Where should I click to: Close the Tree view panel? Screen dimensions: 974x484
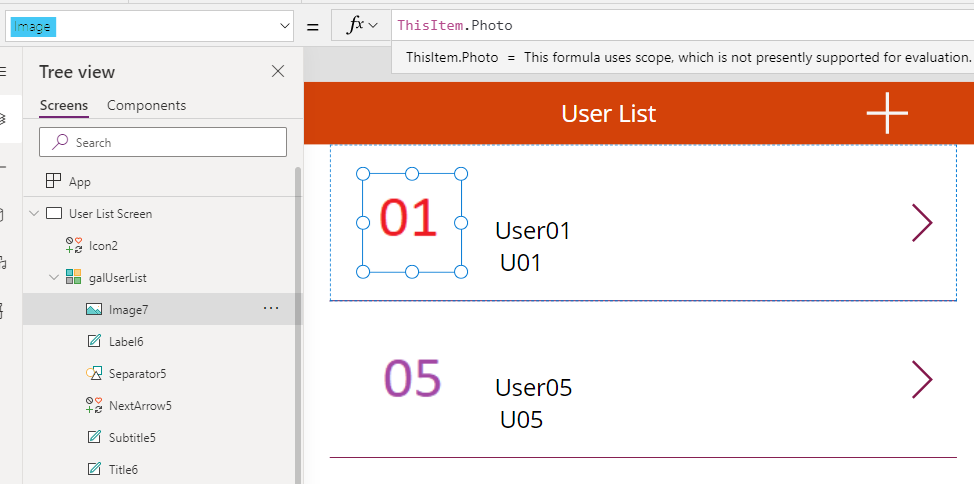pos(278,71)
